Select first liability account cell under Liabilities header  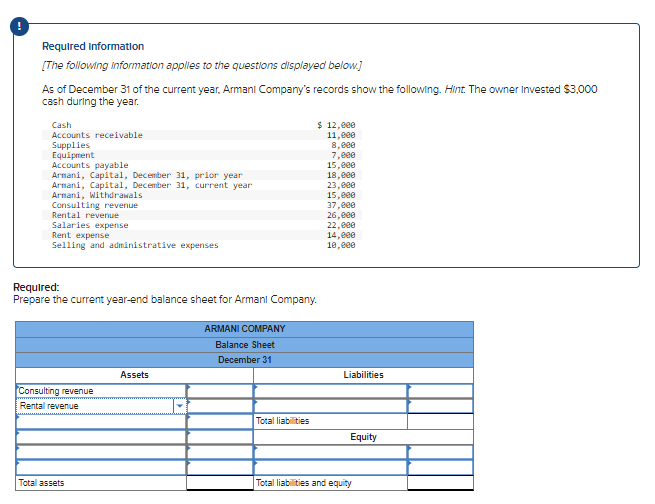coord(330,391)
